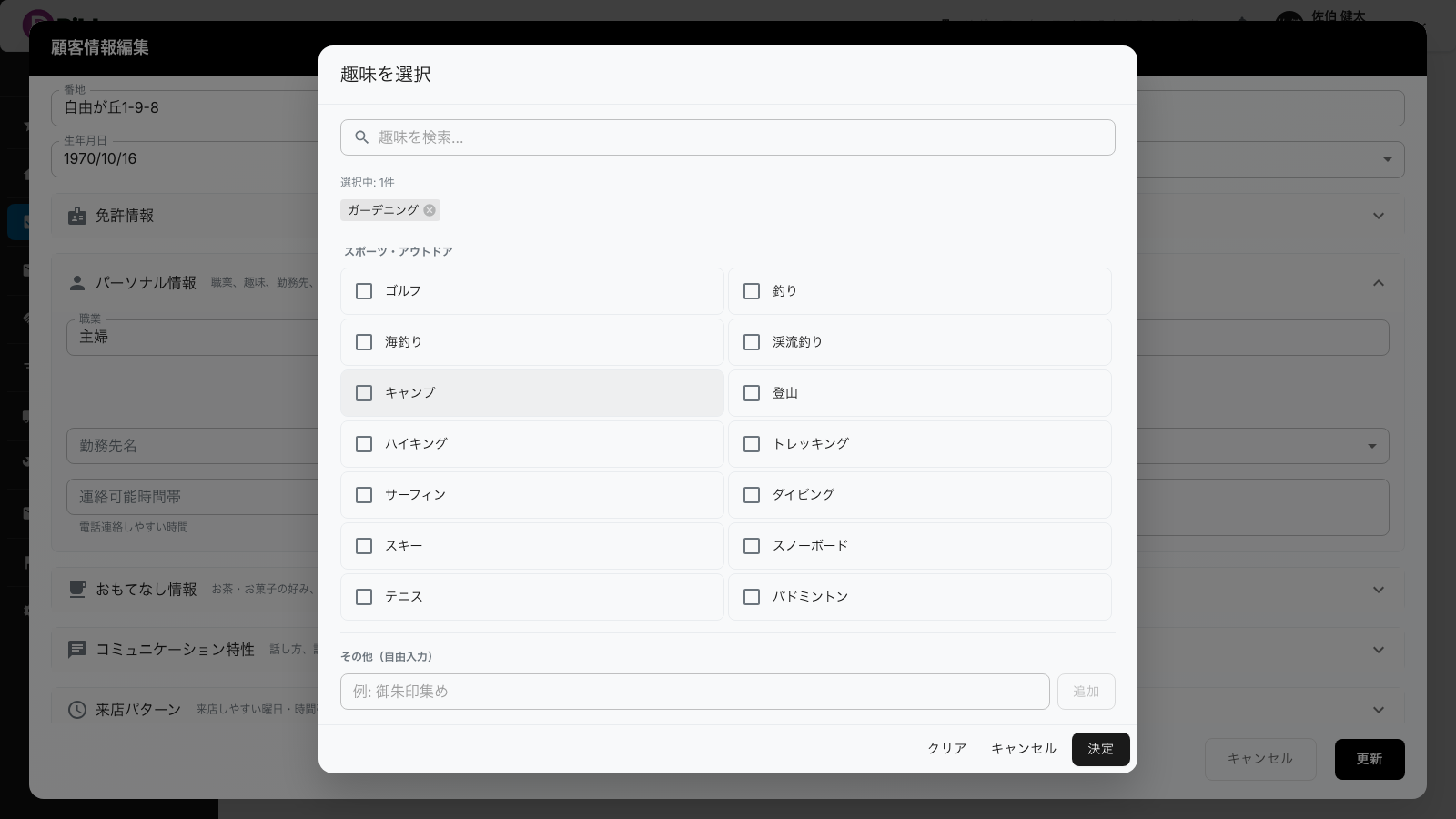This screenshot has width=1456, height=819.
Task: Tick the 渓流釣り checkbox
Action: pos(752,342)
